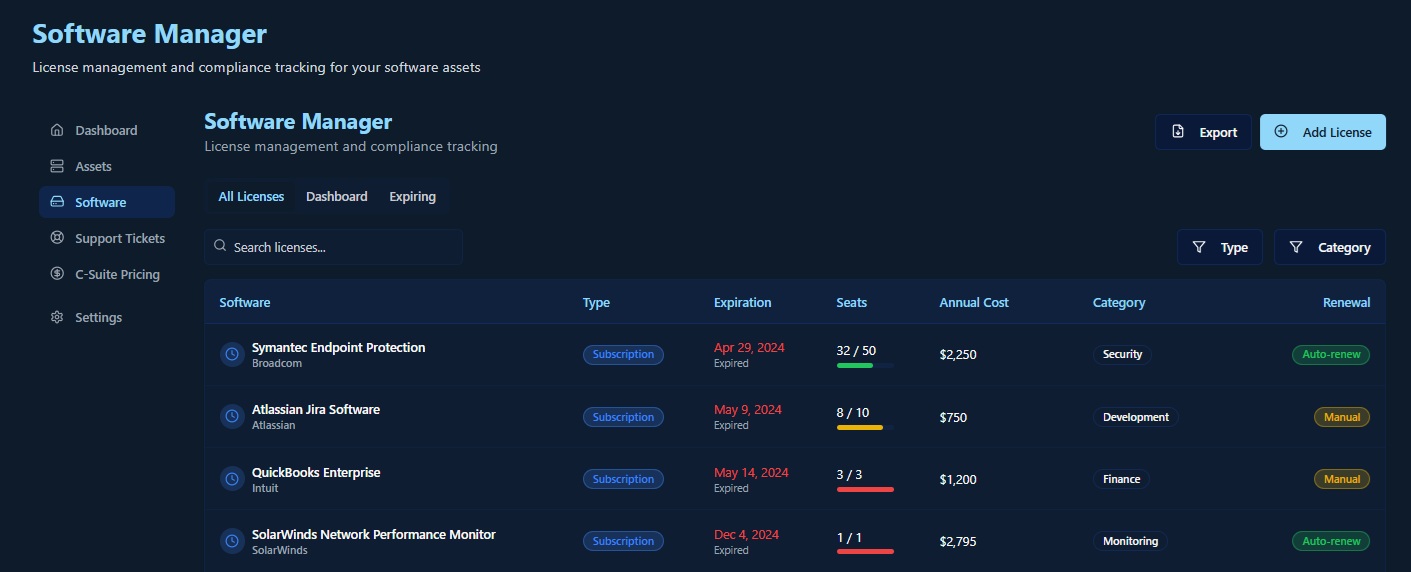Sort the table by Expiration column header
Viewport: 1411px width, 572px height.
[x=742, y=302]
